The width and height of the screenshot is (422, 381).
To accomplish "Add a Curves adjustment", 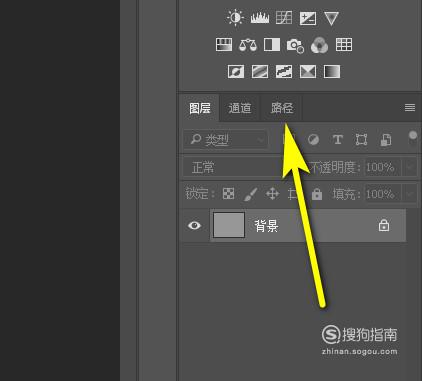I will 284,18.
